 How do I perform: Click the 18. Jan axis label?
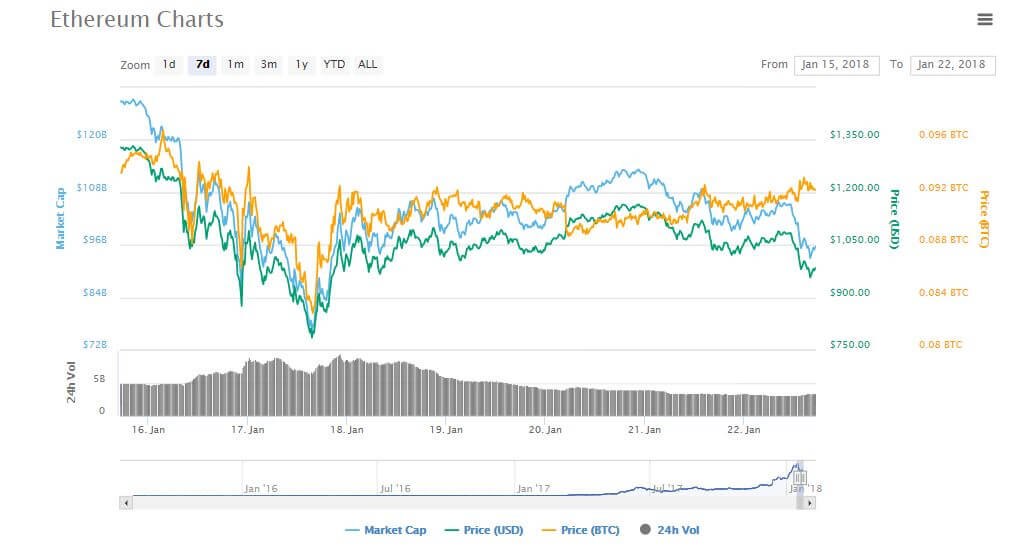[347, 429]
